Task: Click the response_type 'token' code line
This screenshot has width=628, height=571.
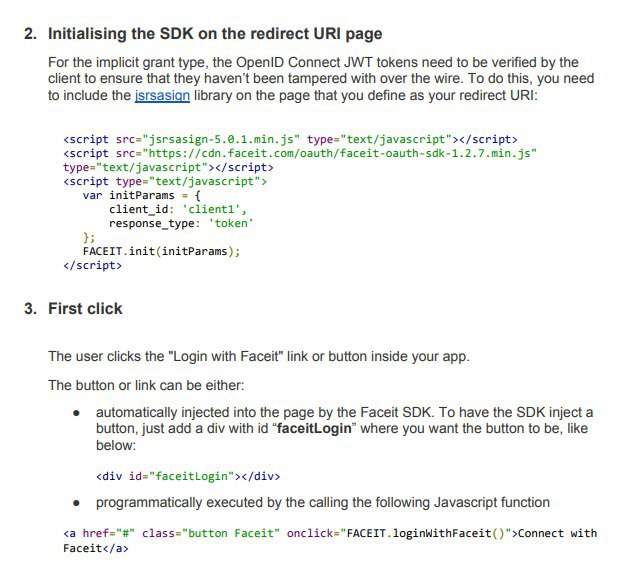Action: coord(181,223)
